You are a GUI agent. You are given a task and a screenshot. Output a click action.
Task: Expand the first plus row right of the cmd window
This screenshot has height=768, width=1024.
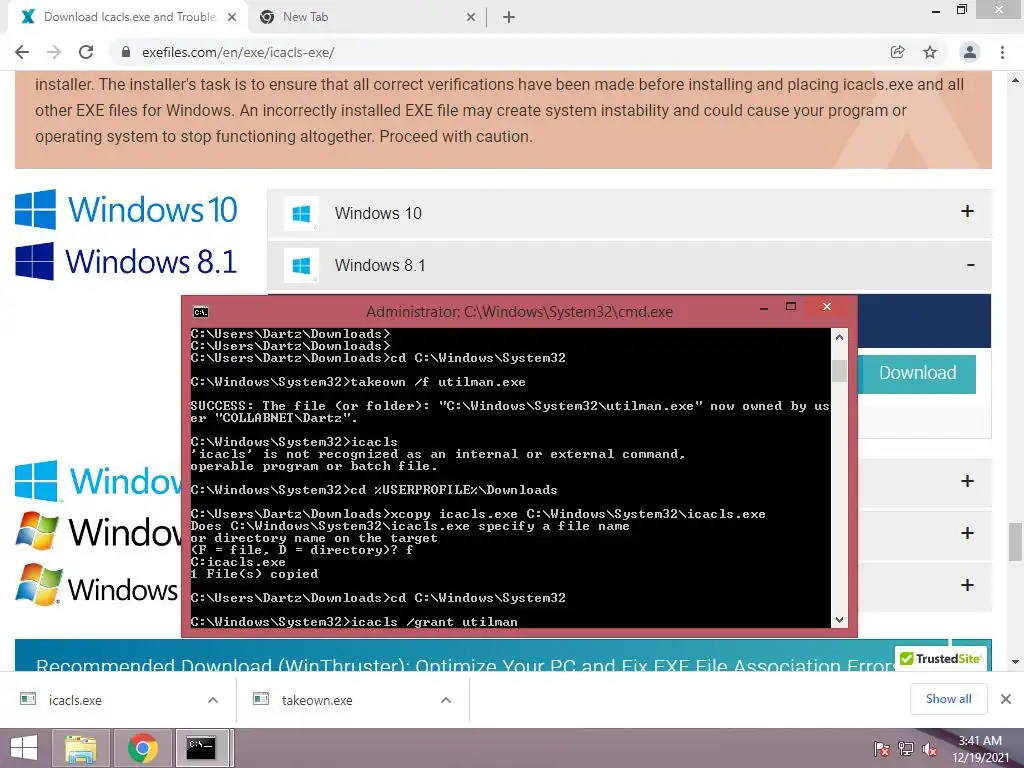coord(967,481)
